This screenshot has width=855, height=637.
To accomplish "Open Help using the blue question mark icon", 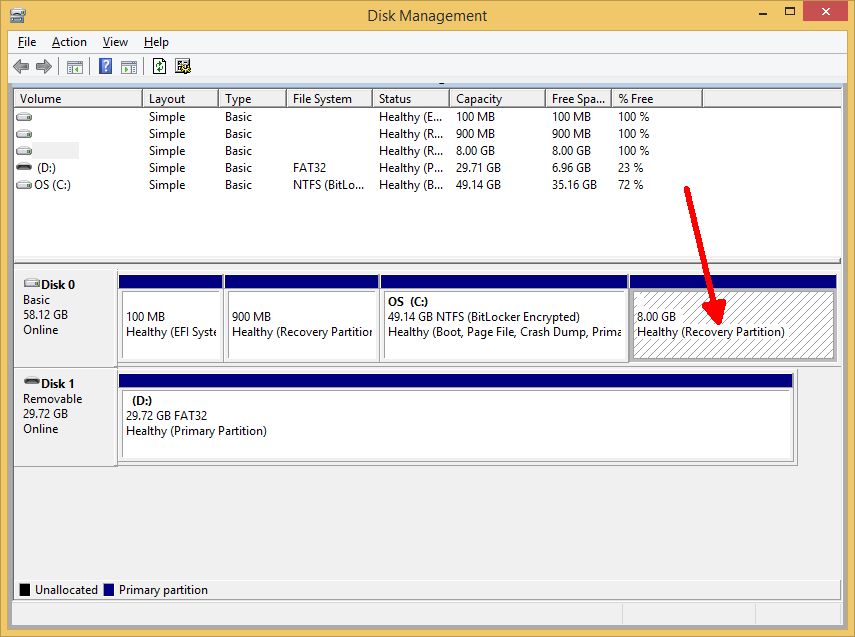I will [105, 67].
